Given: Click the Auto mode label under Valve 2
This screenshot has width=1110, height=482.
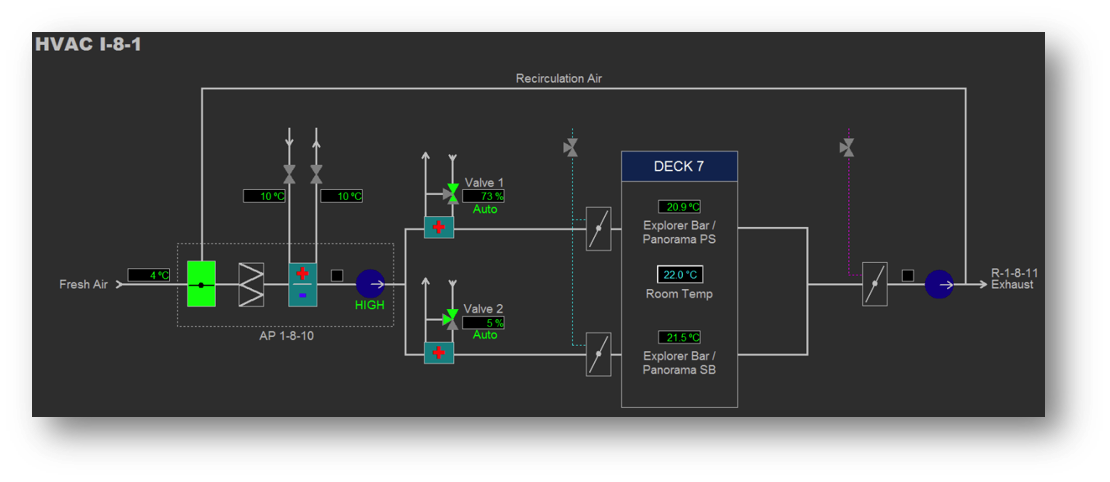Looking at the screenshot, I should (485, 335).
